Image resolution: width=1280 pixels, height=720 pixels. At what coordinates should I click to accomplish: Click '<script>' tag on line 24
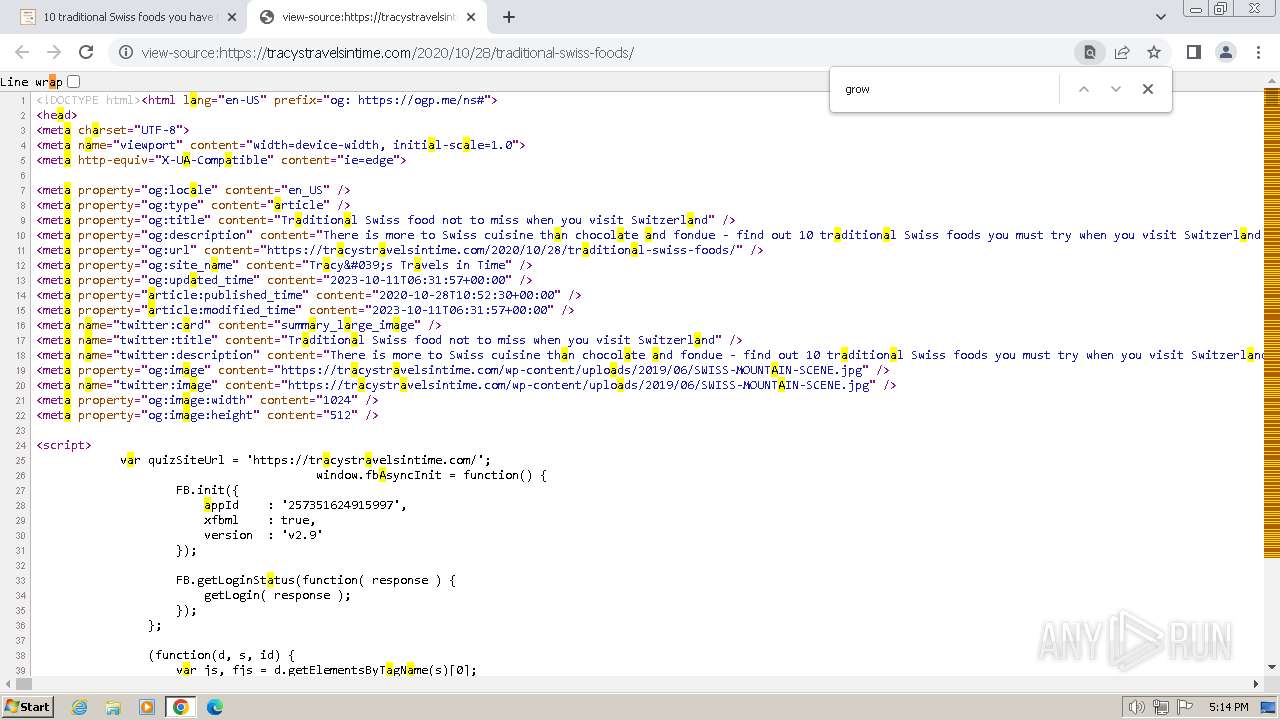tap(64, 445)
